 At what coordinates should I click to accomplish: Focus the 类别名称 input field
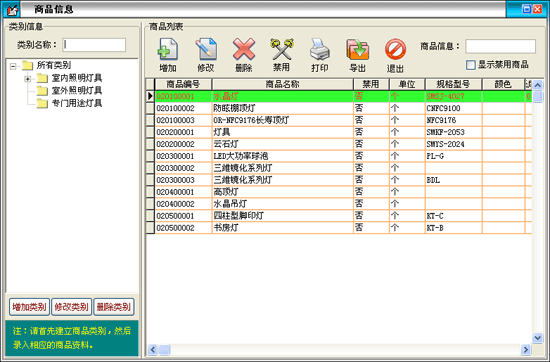(94, 45)
